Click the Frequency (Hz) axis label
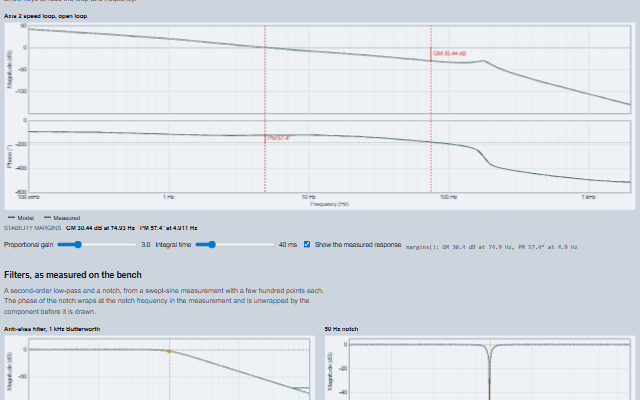The image size is (640, 400). click(x=329, y=204)
